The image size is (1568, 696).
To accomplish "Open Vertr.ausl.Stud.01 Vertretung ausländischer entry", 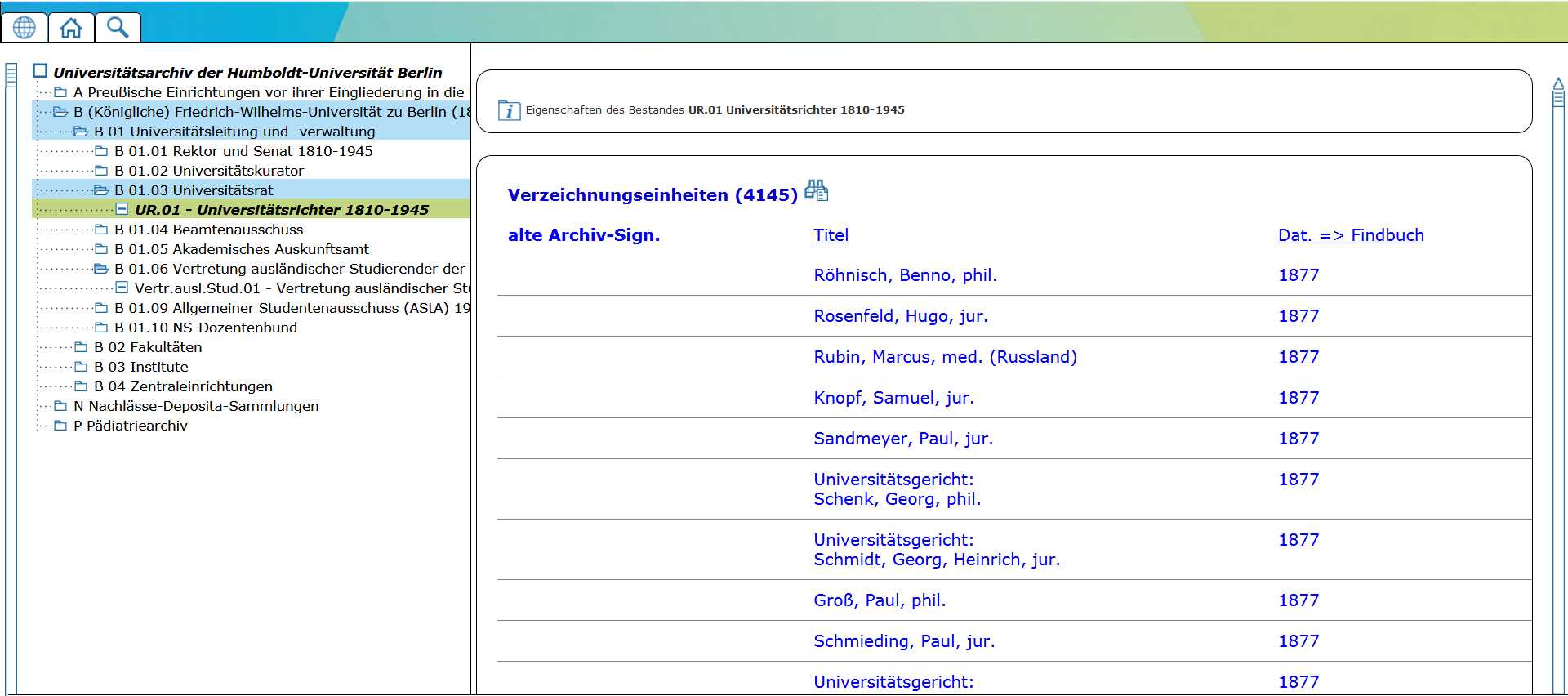I will pos(302,288).
